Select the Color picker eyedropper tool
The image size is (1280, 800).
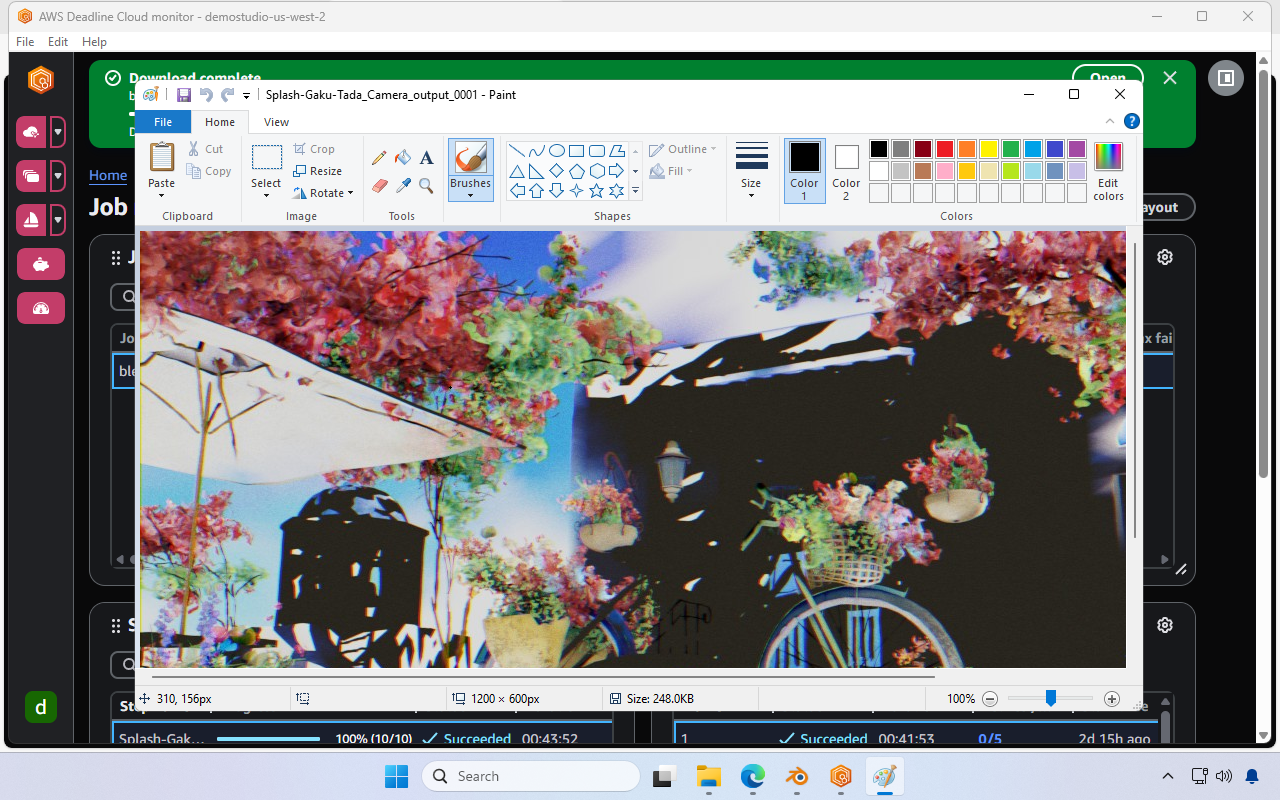[403, 185]
